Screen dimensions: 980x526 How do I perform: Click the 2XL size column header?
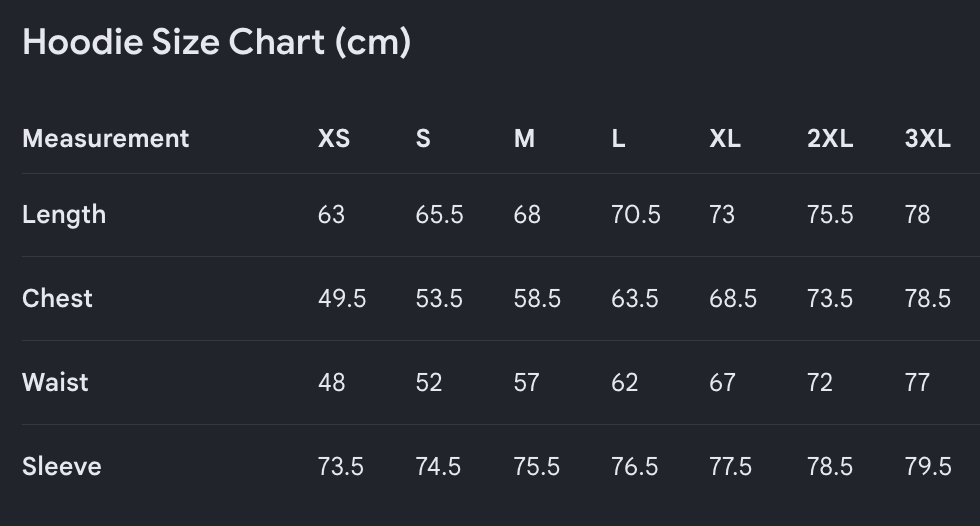coord(830,139)
